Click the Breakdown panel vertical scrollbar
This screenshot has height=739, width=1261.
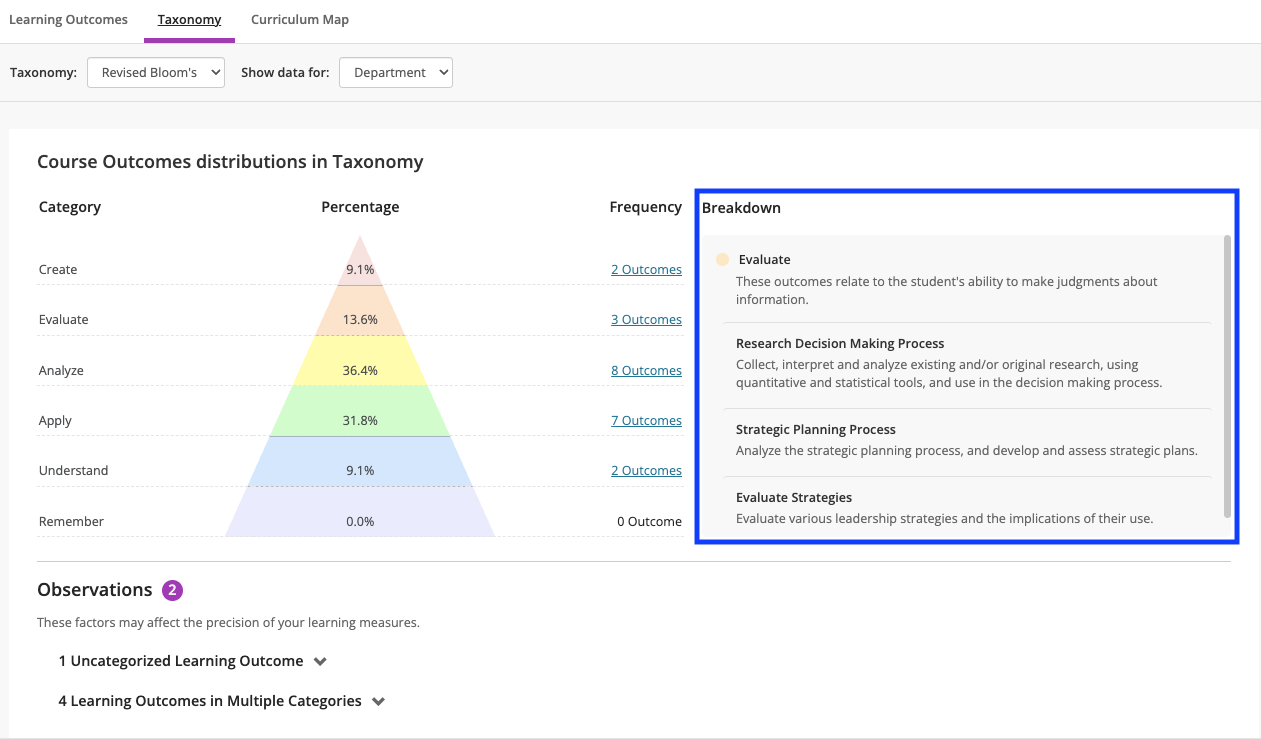coord(1227,375)
